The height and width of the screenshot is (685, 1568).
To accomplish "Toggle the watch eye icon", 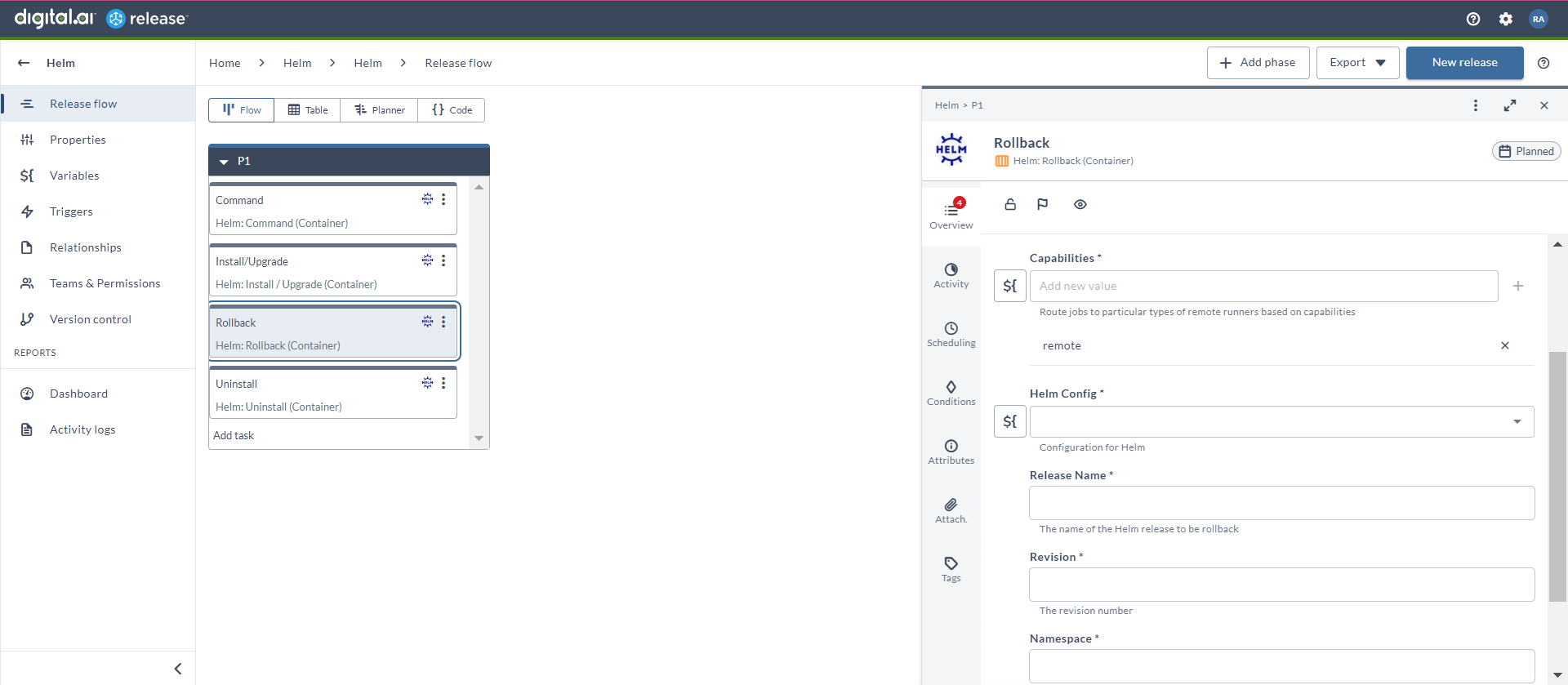I will pyautogui.click(x=1080, y=204).
